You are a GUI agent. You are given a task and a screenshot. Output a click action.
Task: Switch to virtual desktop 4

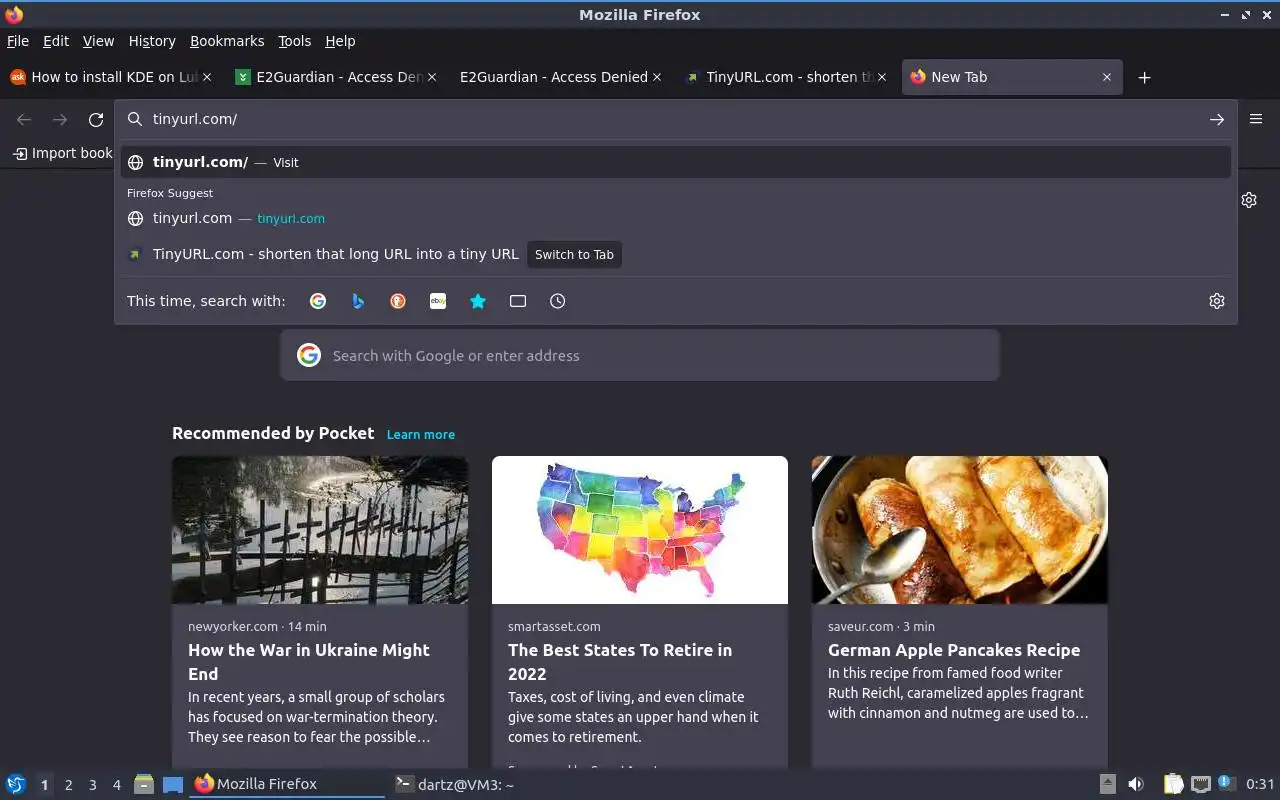tap(117, 785)
